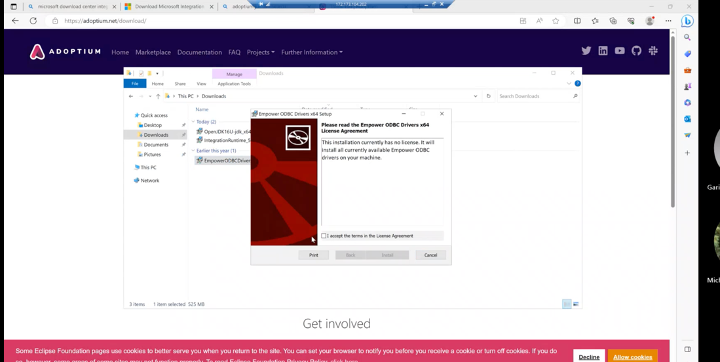The height and width of the screenshot is (362, 720).
Task: Open Tools briefcase icon in Edge sidebar
Action: tap(687, 70)
